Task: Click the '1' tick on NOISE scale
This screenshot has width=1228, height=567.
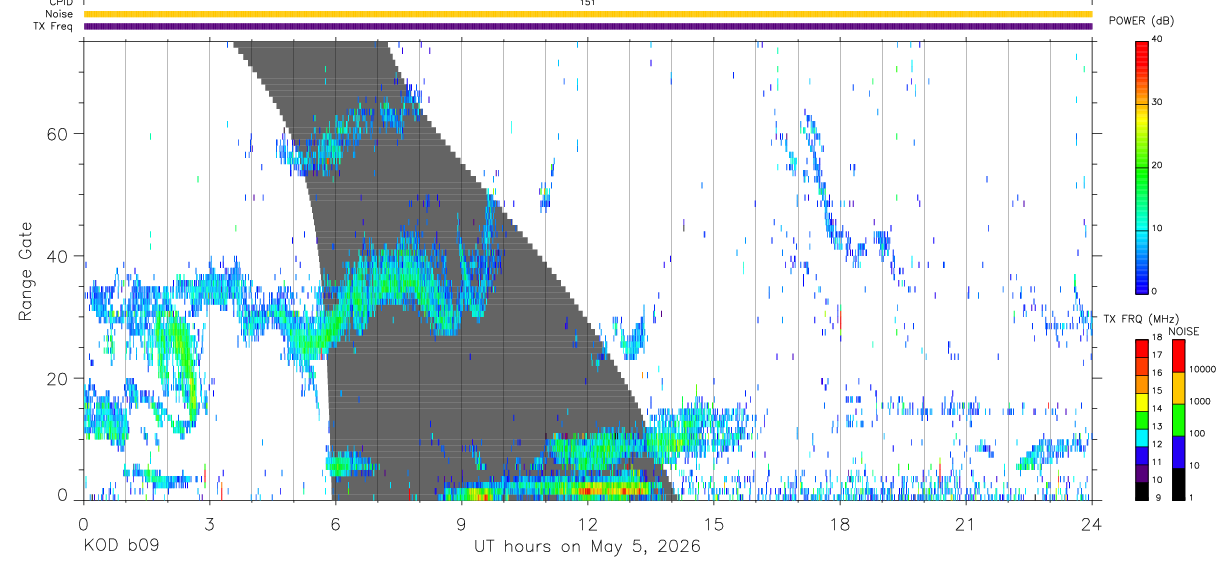Action: (x=1190, y=498)
